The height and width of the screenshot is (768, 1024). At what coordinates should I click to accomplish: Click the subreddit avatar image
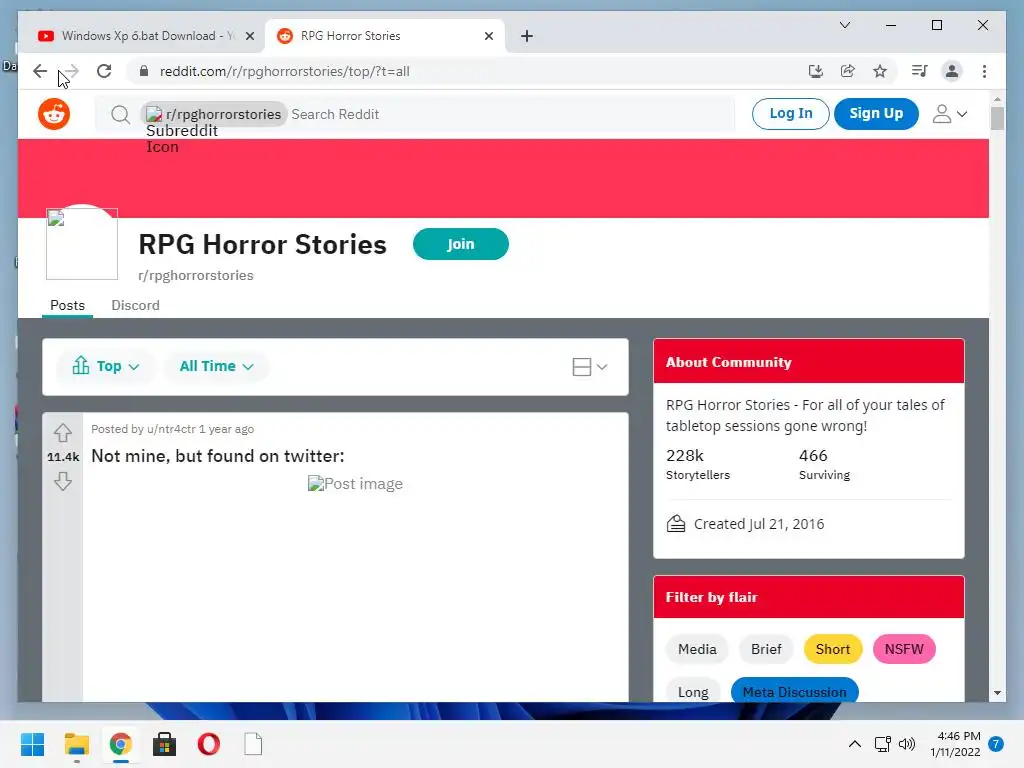pyautogui.click(x=82, y=244)
